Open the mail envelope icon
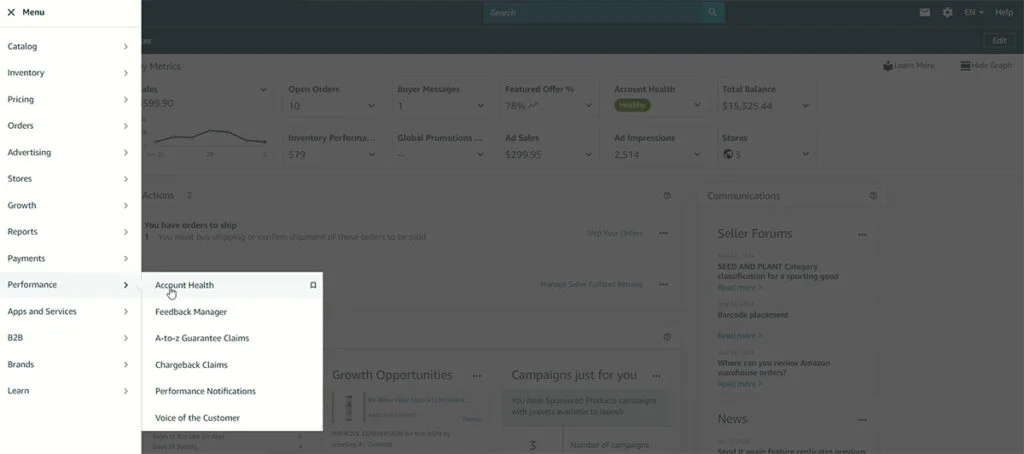This screenshot has height=454, width=1024. (x=925, y=12)
